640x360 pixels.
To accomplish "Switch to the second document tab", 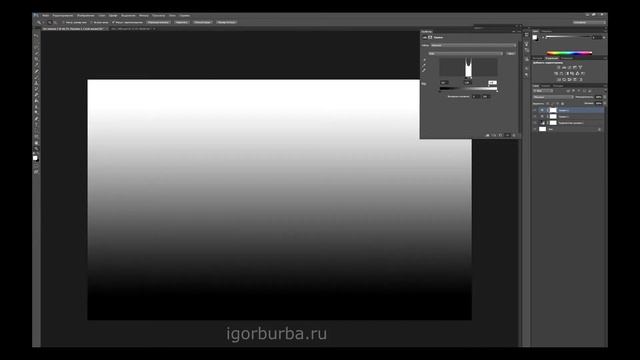I will coord(133,29).
